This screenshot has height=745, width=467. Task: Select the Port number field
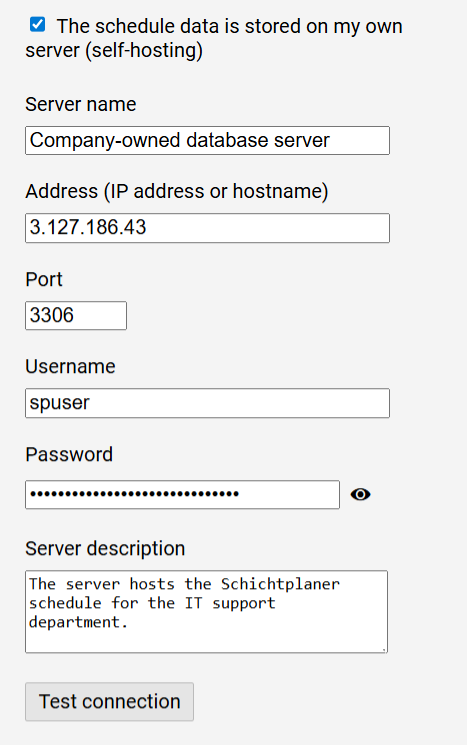76,315
